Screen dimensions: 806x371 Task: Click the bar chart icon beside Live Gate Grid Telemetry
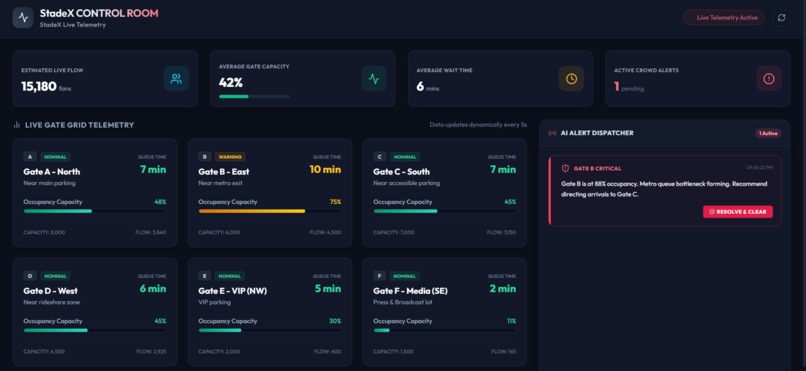tap(16, 125)
